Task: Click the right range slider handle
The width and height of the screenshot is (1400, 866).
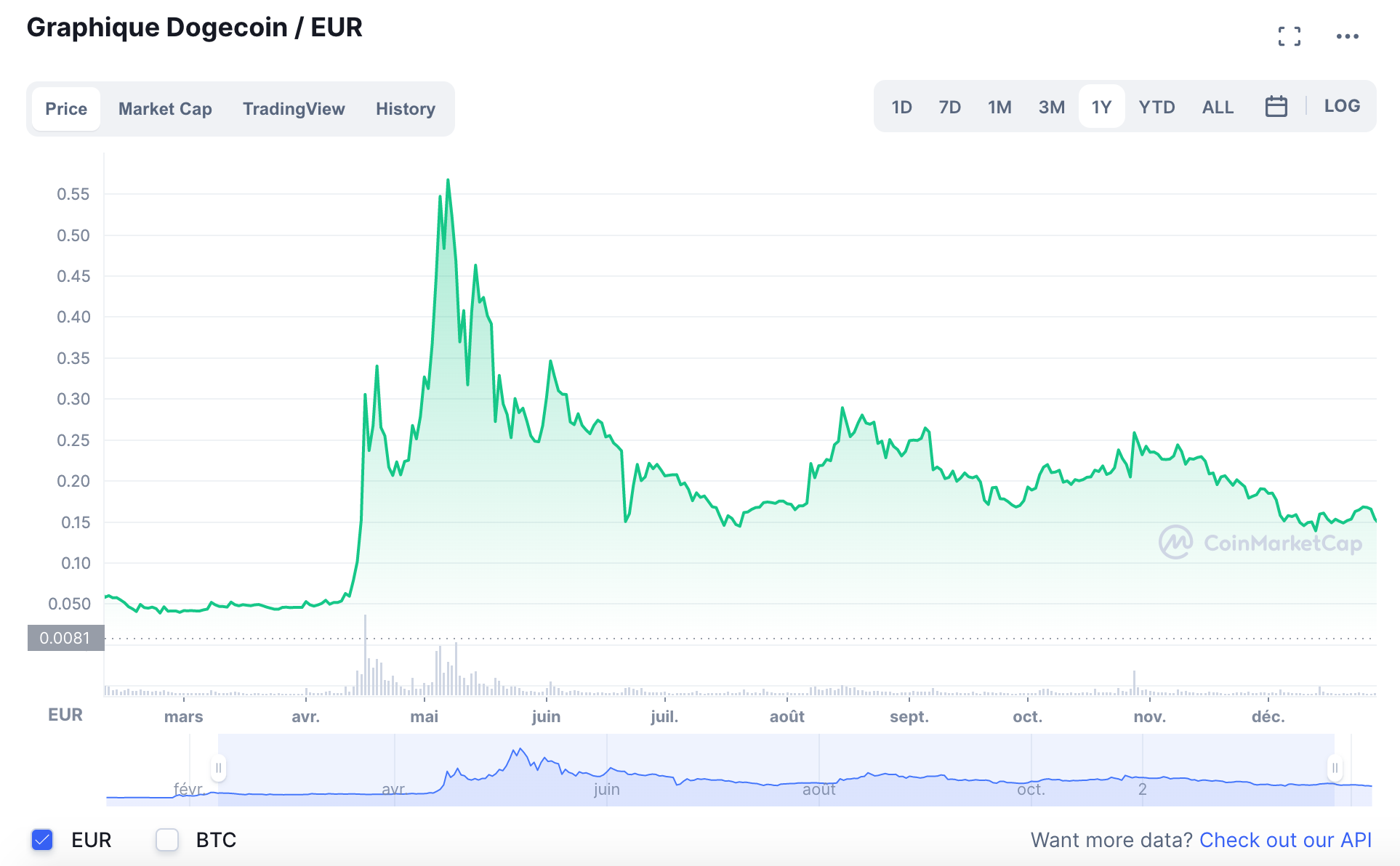Action: coord(1335,768)
